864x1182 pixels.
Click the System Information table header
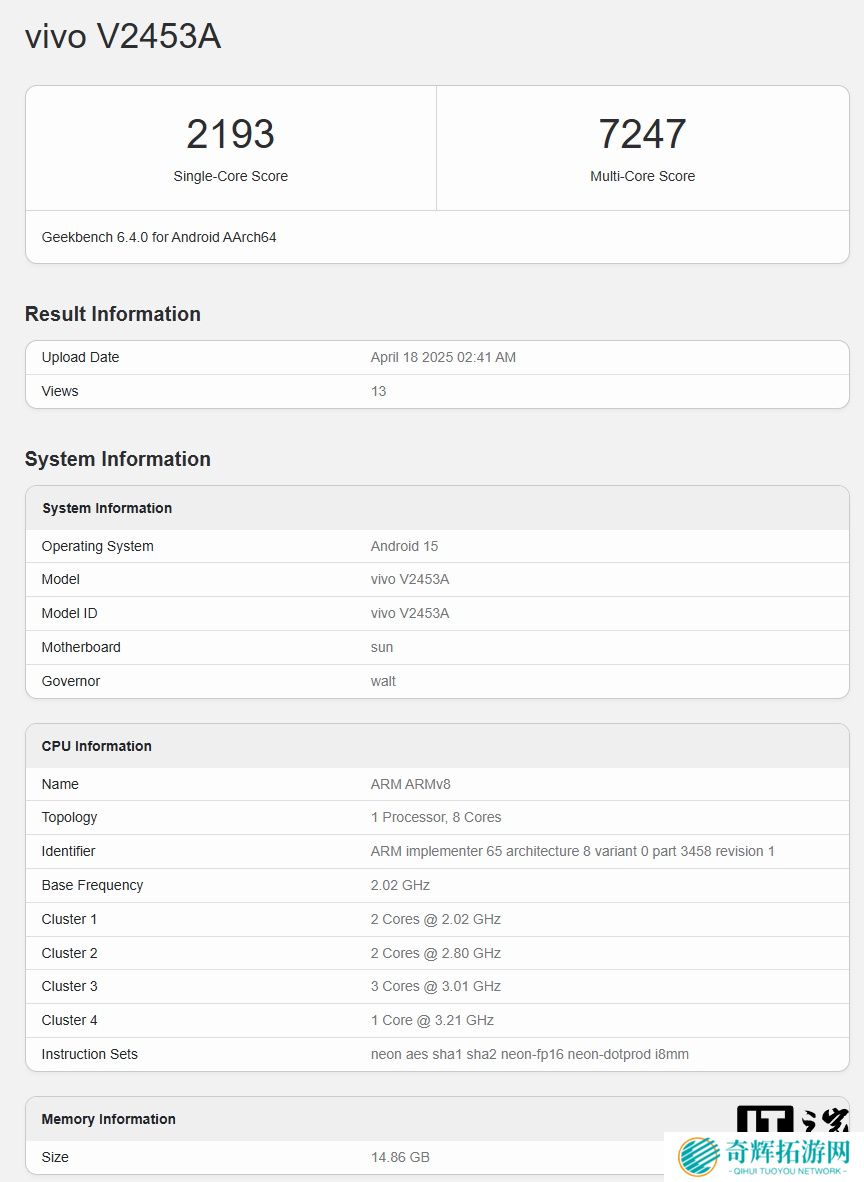107,508
